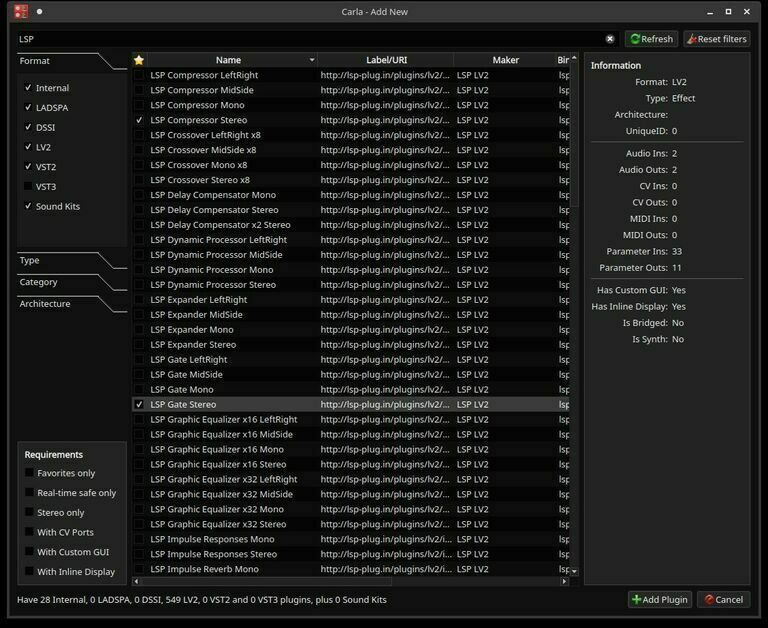Sort plugins by the Name column header

pos(232,60)
